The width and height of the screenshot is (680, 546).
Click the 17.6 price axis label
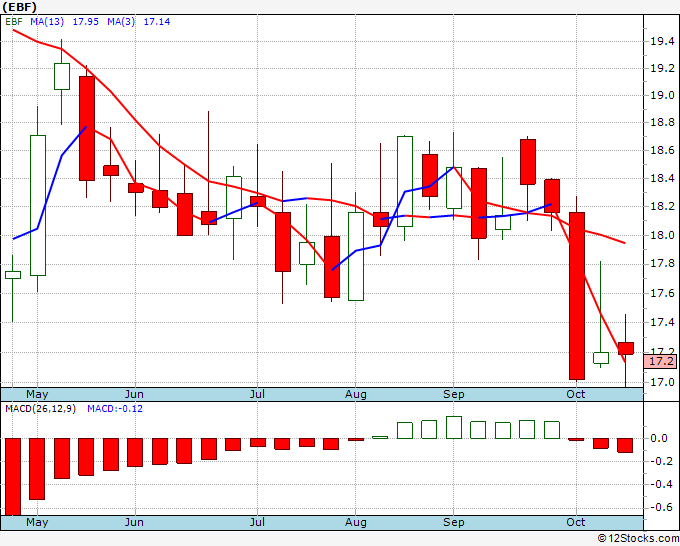pyautogui.click(x=662, y=294)
